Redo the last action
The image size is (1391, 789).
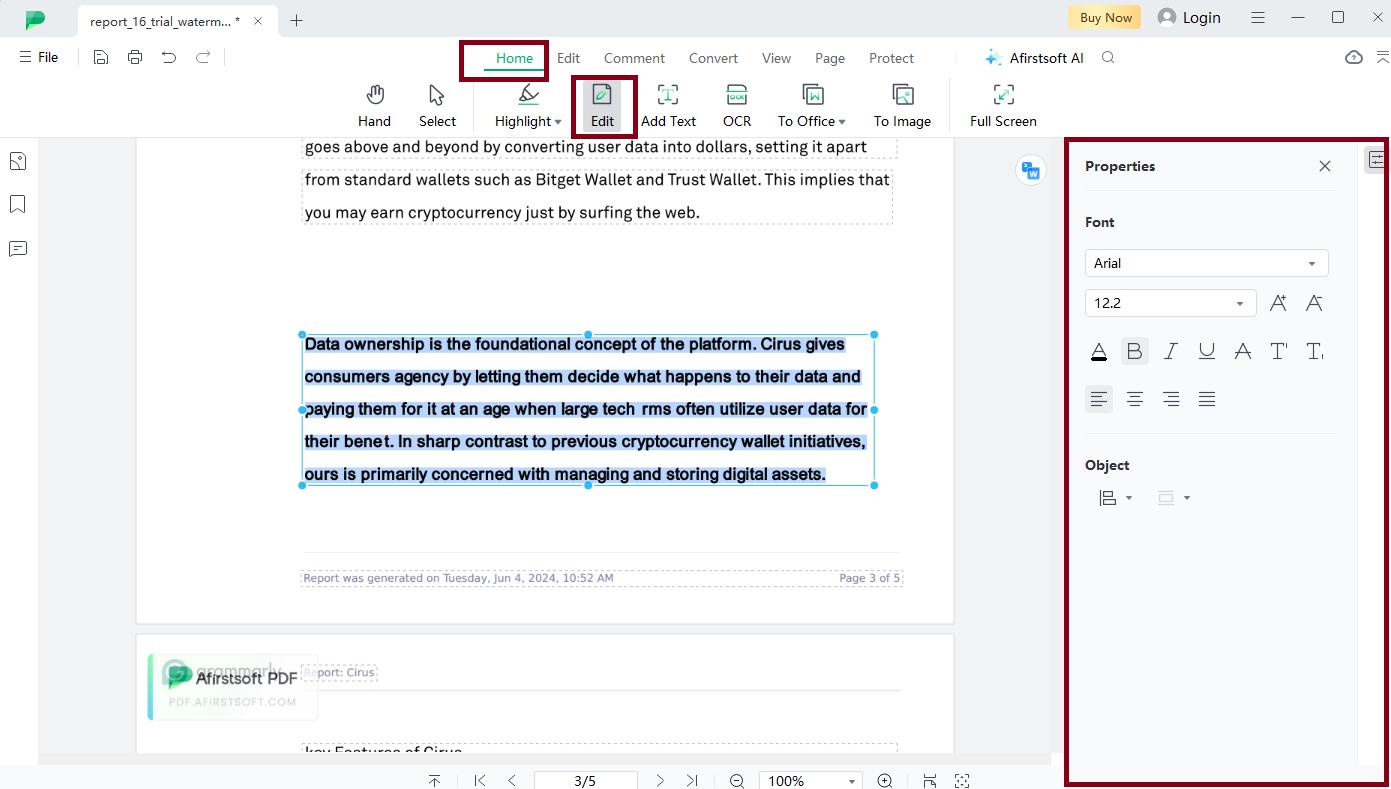[x=203, y=57]
